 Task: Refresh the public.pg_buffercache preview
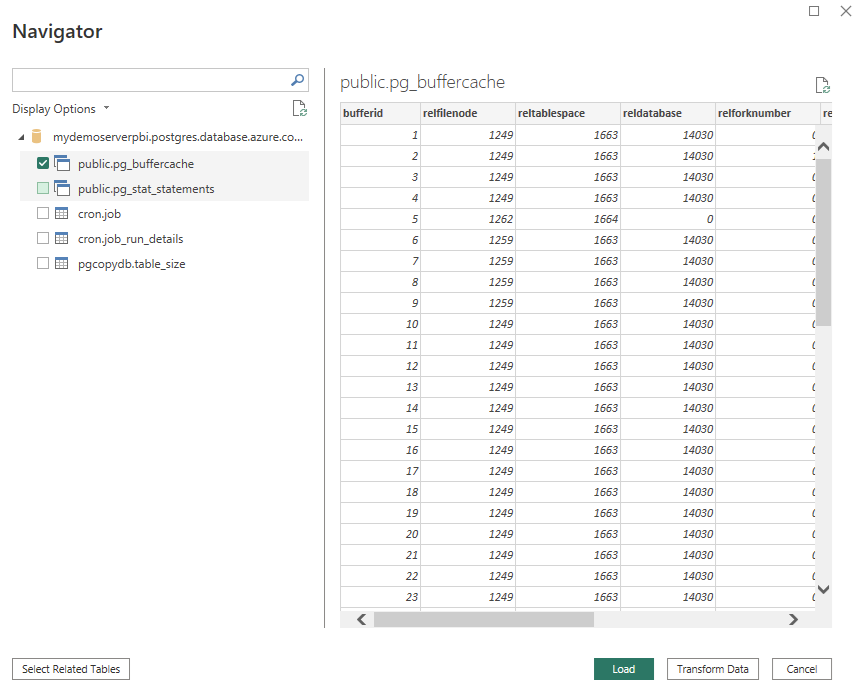[823, 87]
